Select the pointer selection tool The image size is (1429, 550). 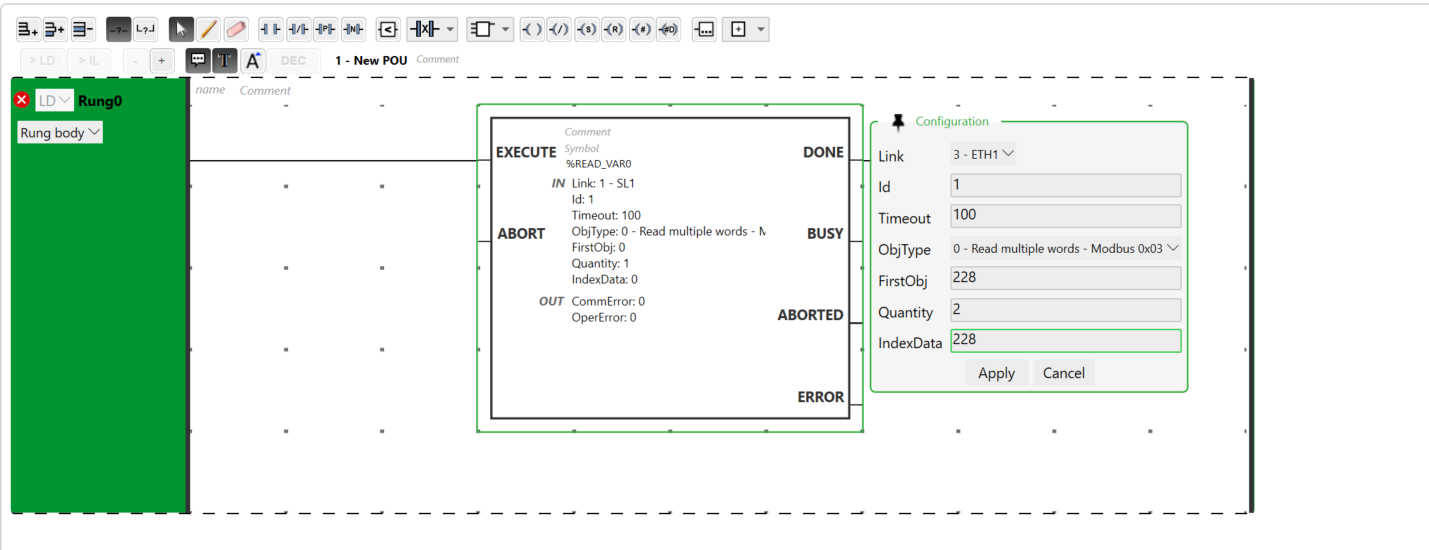[x=181, y=29]
